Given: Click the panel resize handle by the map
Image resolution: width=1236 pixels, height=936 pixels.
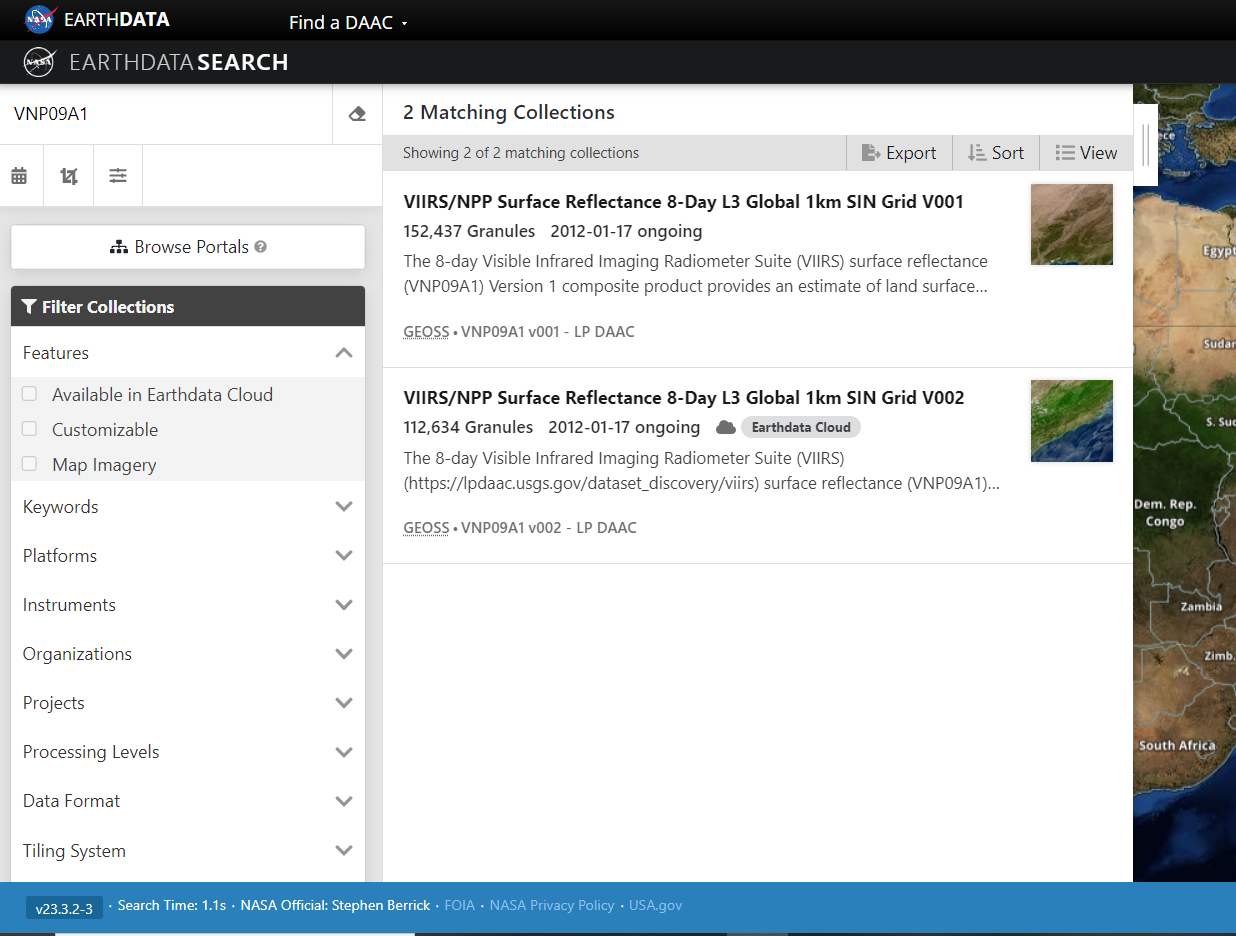Looking at the screenshot, I should tap(1146, 145).
